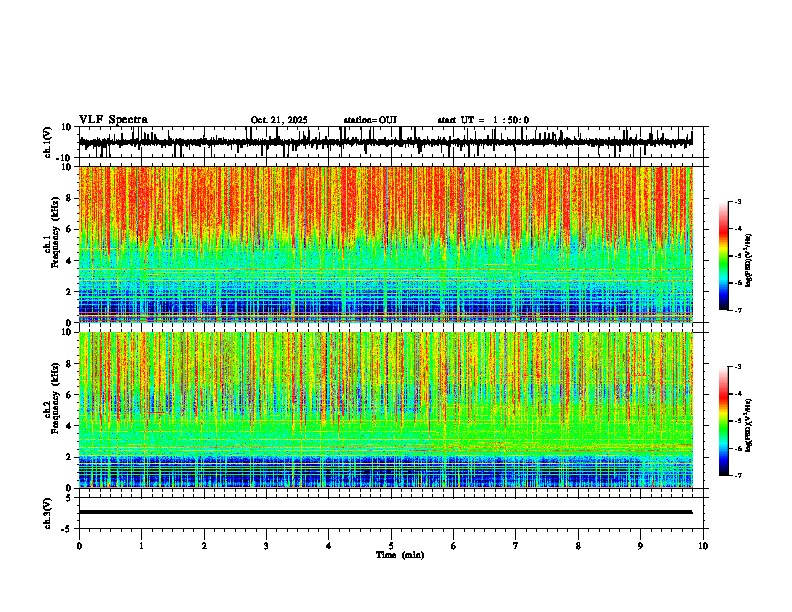Click the "station=OUI" header label

(370, 120)
